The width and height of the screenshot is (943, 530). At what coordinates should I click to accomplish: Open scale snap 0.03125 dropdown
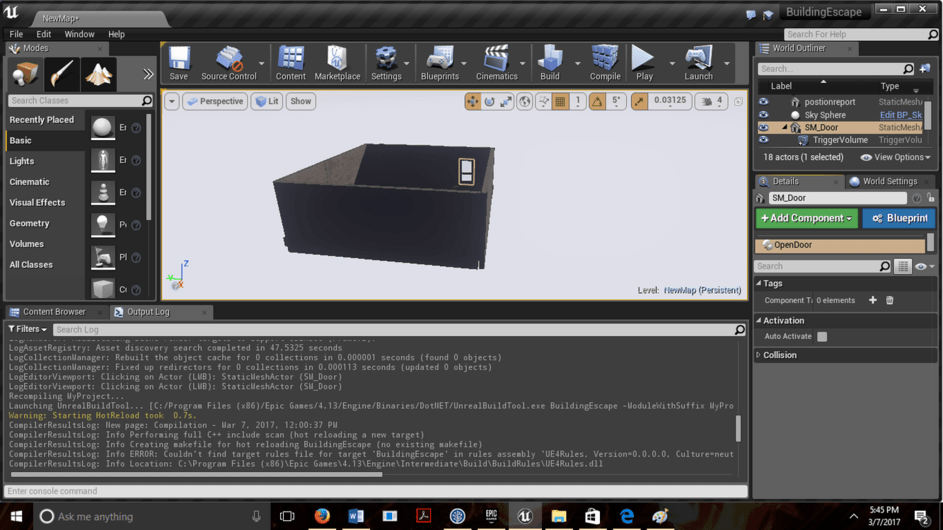(669, 101)
